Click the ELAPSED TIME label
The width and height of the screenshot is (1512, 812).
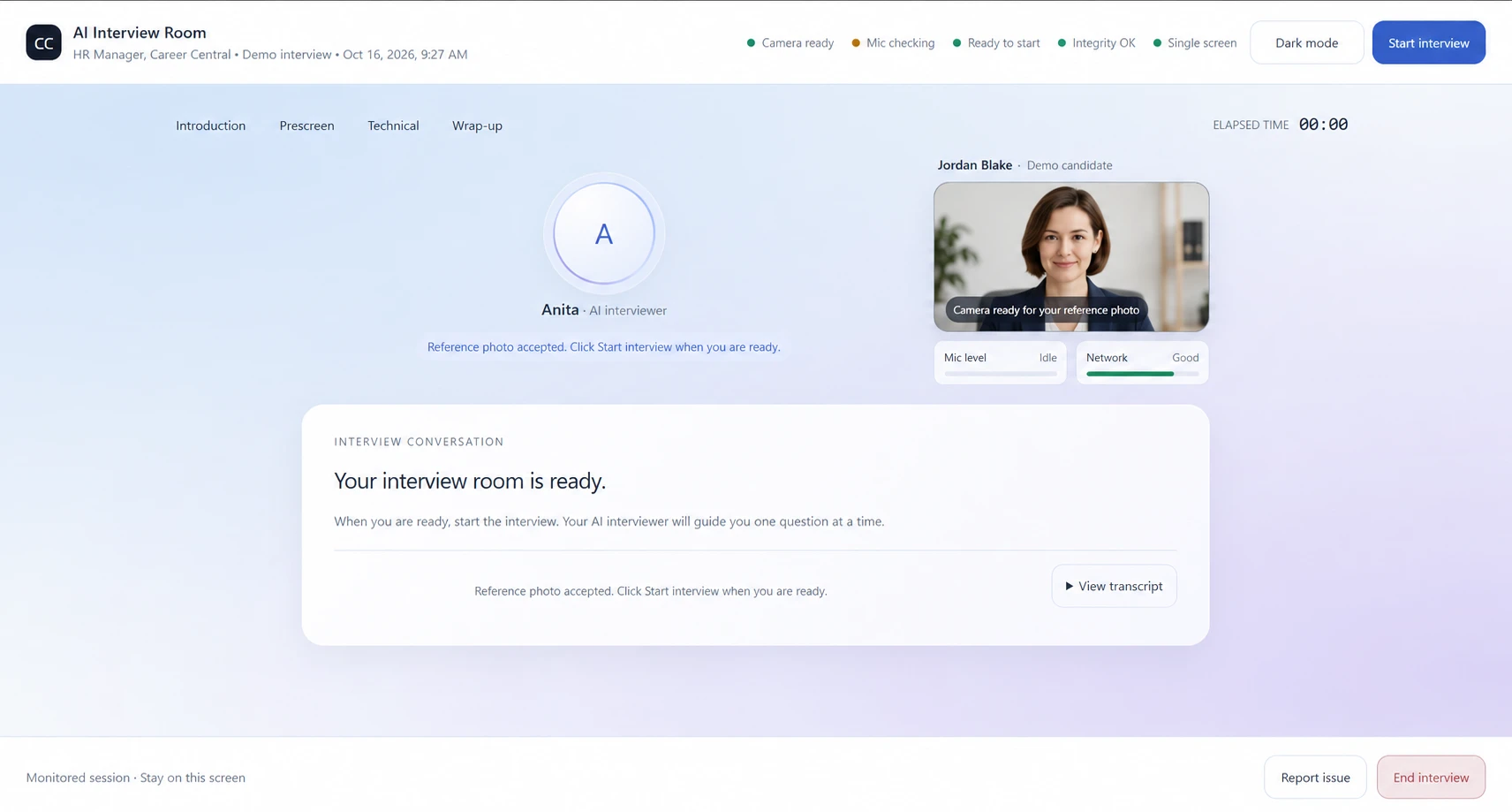(x=1251, y=125)
